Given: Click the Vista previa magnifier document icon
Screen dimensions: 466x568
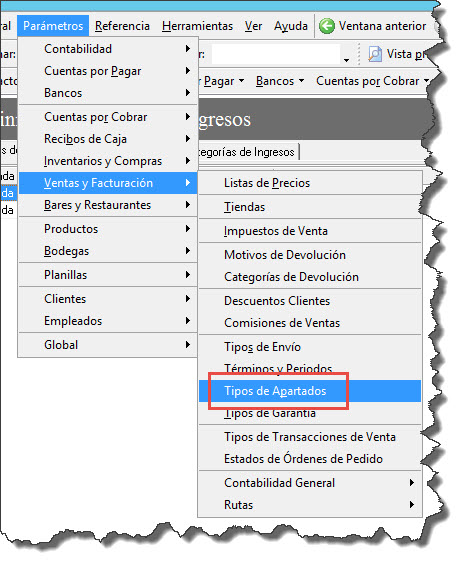Looking at the screenshot, I should click(375, 54).
